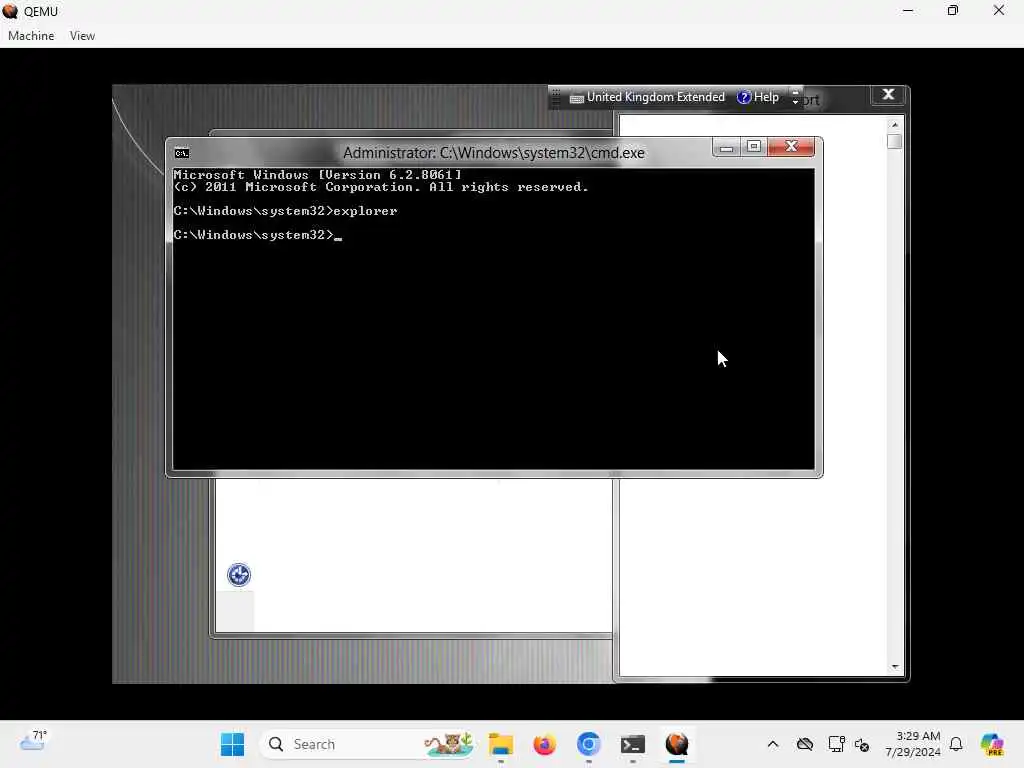Click the cloud sync tray icon
The height and width of the screenshot is (768, 1024).
(805, 744)
